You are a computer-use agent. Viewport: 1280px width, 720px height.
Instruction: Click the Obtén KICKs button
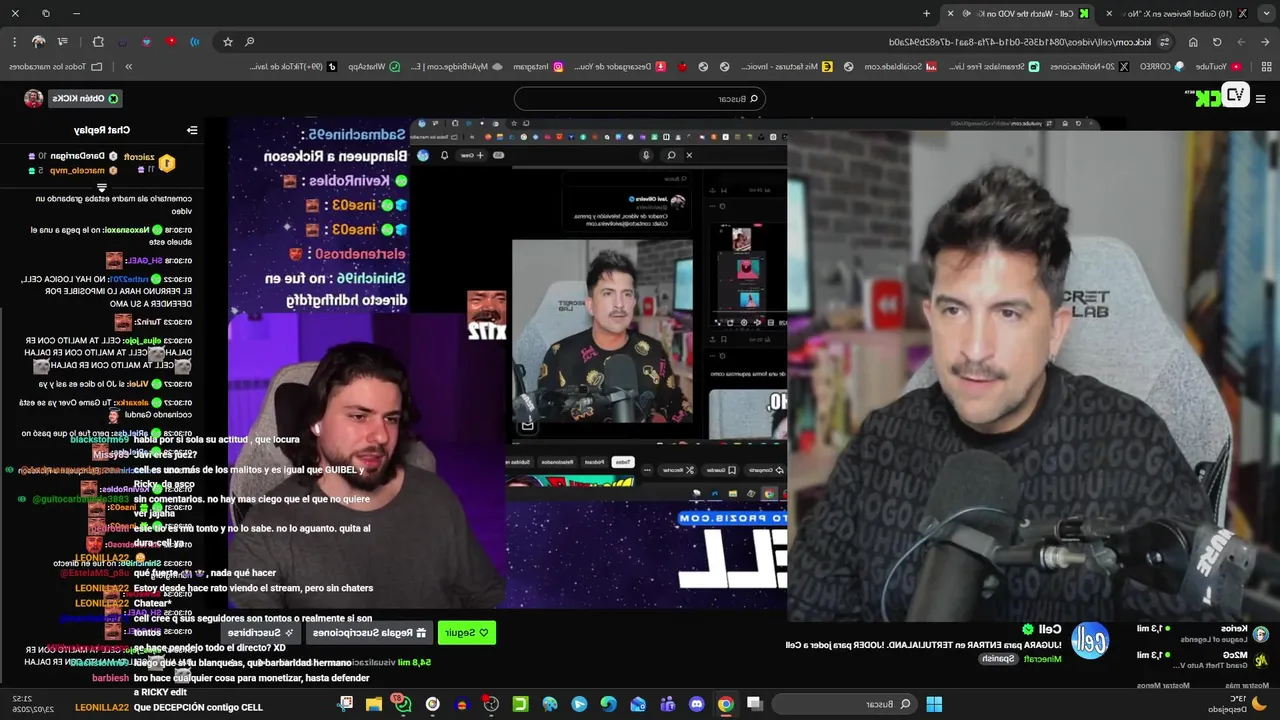point(86,99)
